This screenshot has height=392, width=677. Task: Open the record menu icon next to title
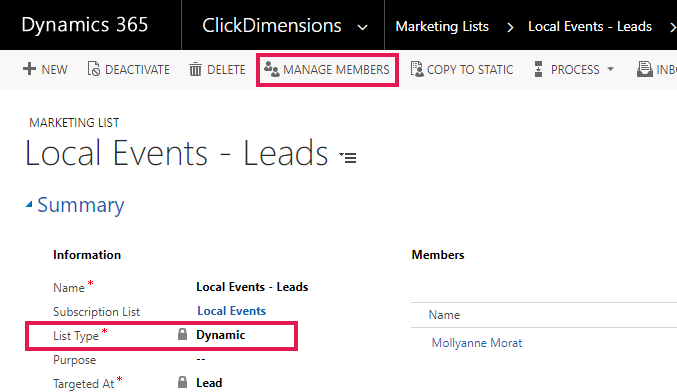click(x=348, y=157)
